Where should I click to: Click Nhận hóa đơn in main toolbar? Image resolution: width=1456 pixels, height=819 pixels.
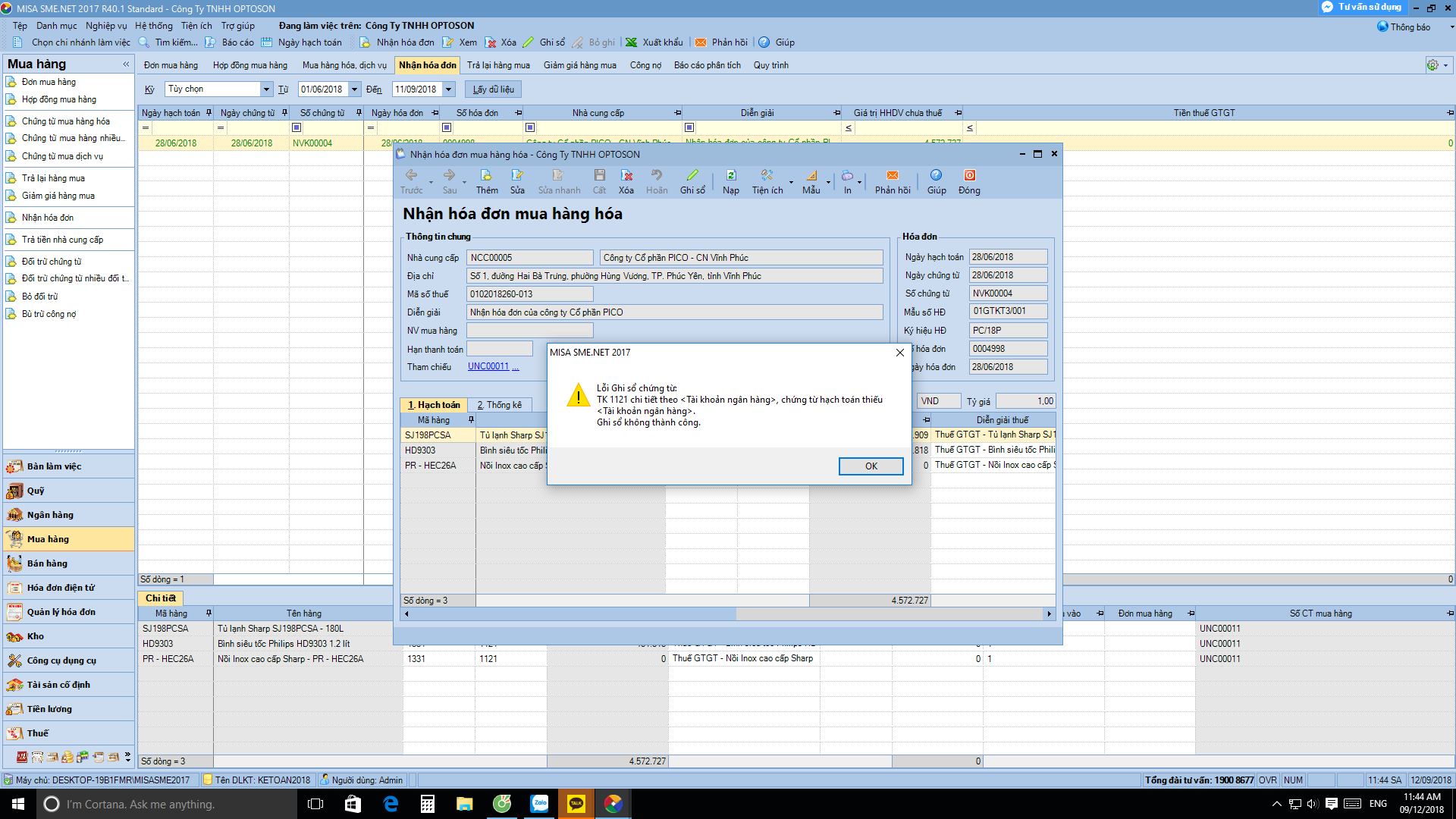pos(397,42)
